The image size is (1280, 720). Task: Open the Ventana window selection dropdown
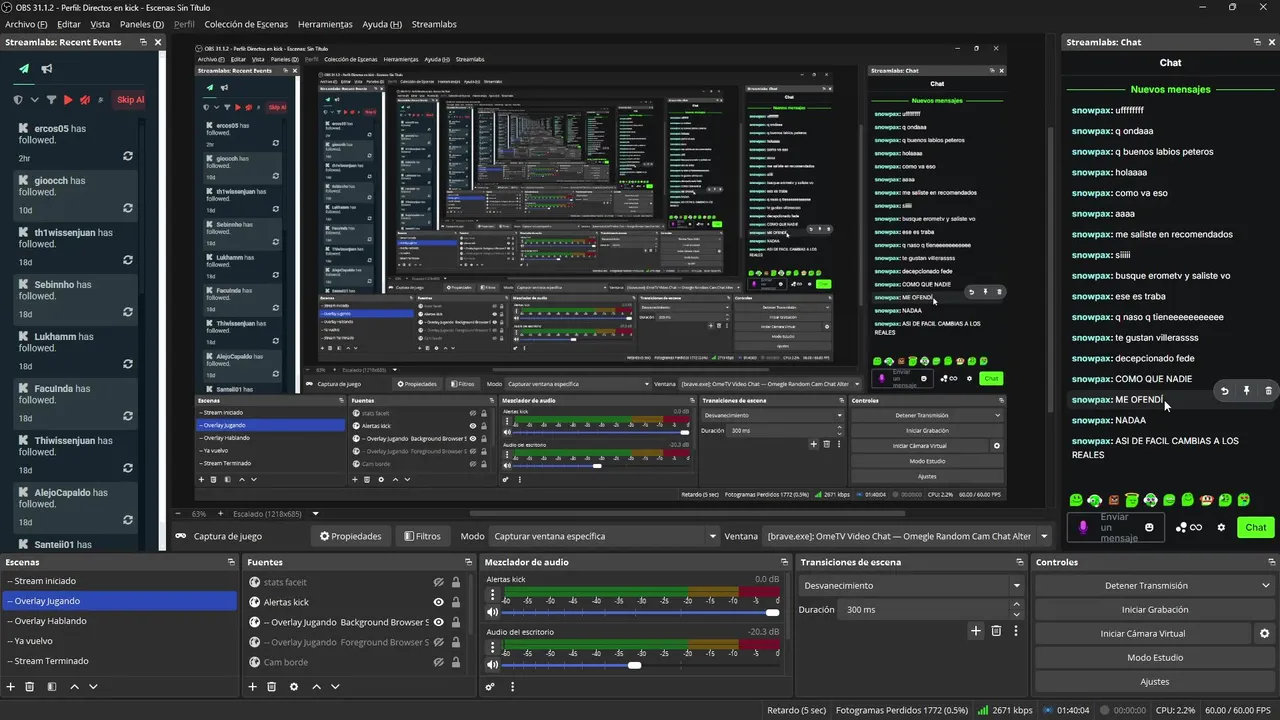coord(908,536)
